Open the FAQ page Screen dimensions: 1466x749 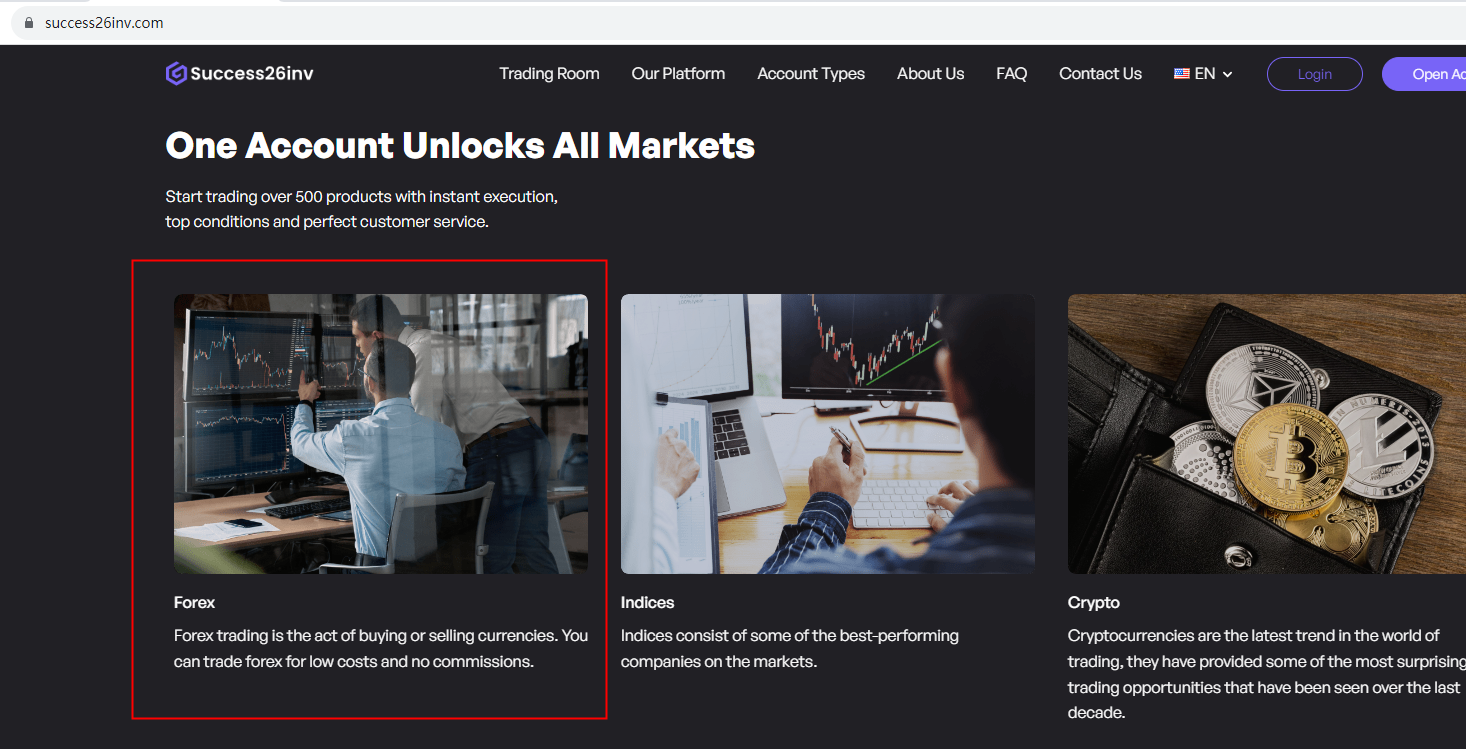[1011, 74]
